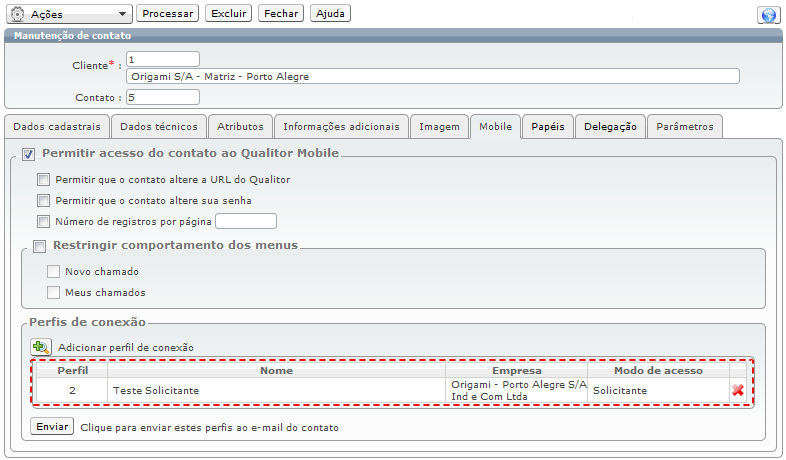Click the Excluir button

click(229, 14)
